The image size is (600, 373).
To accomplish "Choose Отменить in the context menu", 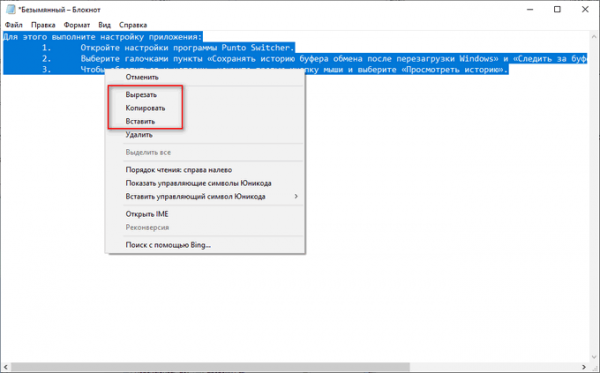I will tap(205, 77).
